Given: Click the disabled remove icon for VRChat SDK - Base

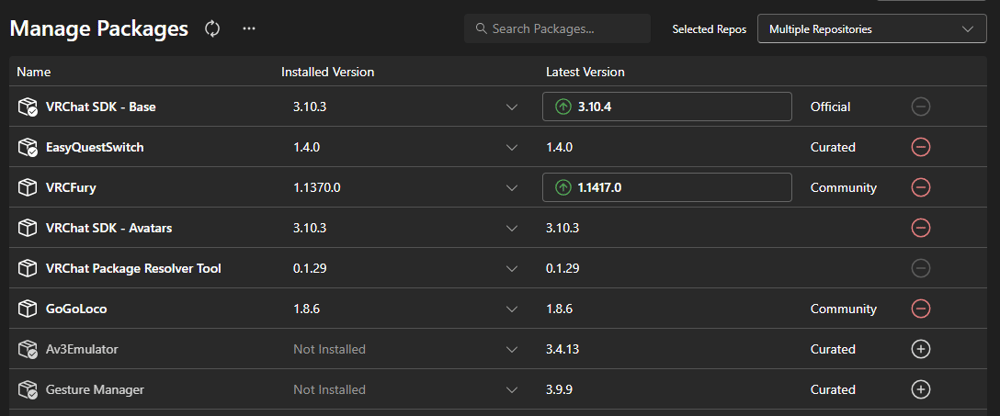Looking at the screenshot, I should [920, 107].
